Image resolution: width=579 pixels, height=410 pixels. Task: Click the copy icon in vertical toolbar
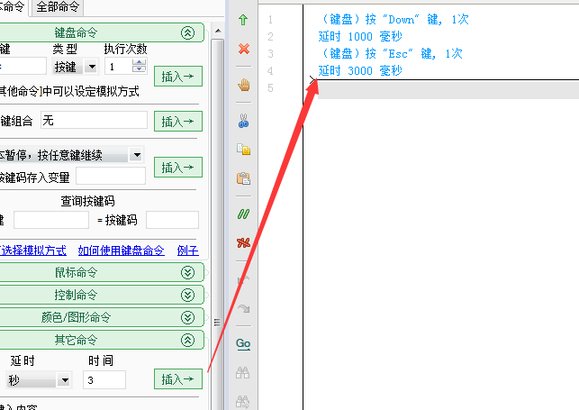(x=244, y=149)
